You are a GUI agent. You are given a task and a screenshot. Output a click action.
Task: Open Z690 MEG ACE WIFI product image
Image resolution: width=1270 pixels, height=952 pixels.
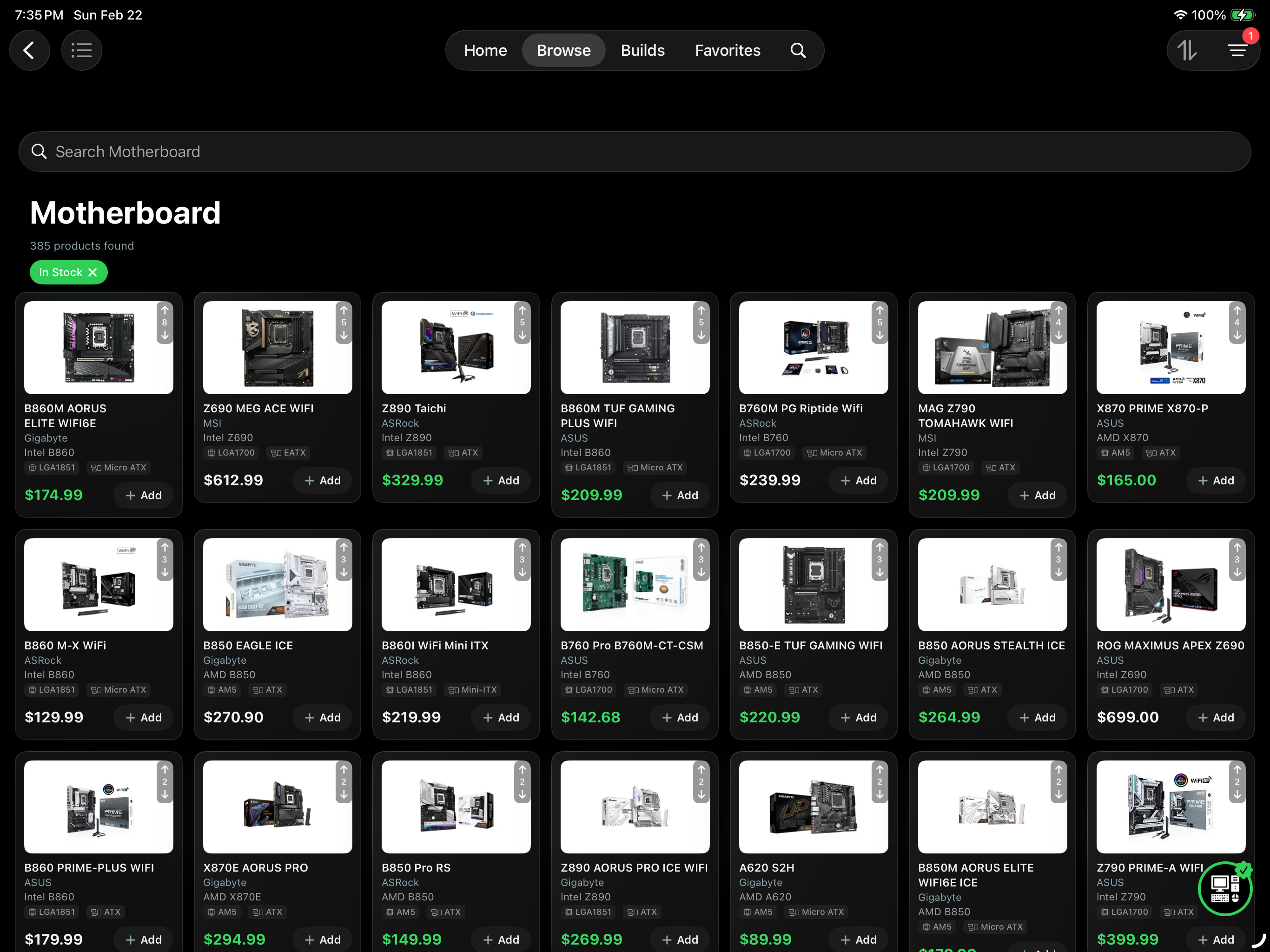pyautogui.click(x=278, y=348)
